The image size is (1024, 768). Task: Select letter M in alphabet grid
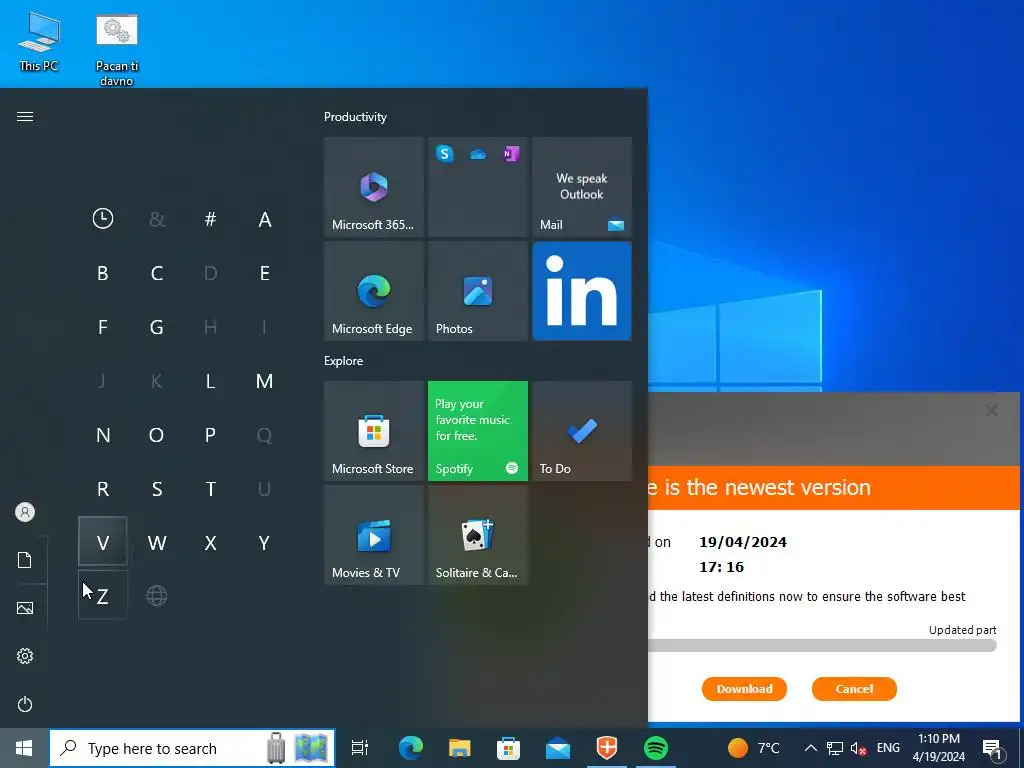click(264, 381)
